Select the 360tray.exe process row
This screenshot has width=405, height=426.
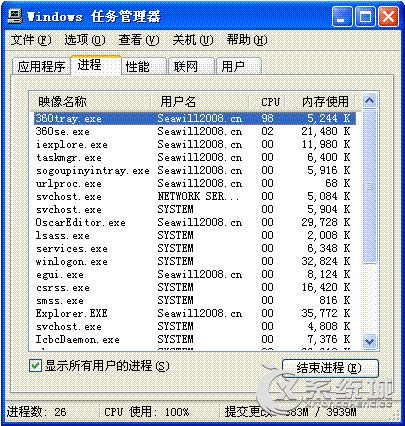195,118
